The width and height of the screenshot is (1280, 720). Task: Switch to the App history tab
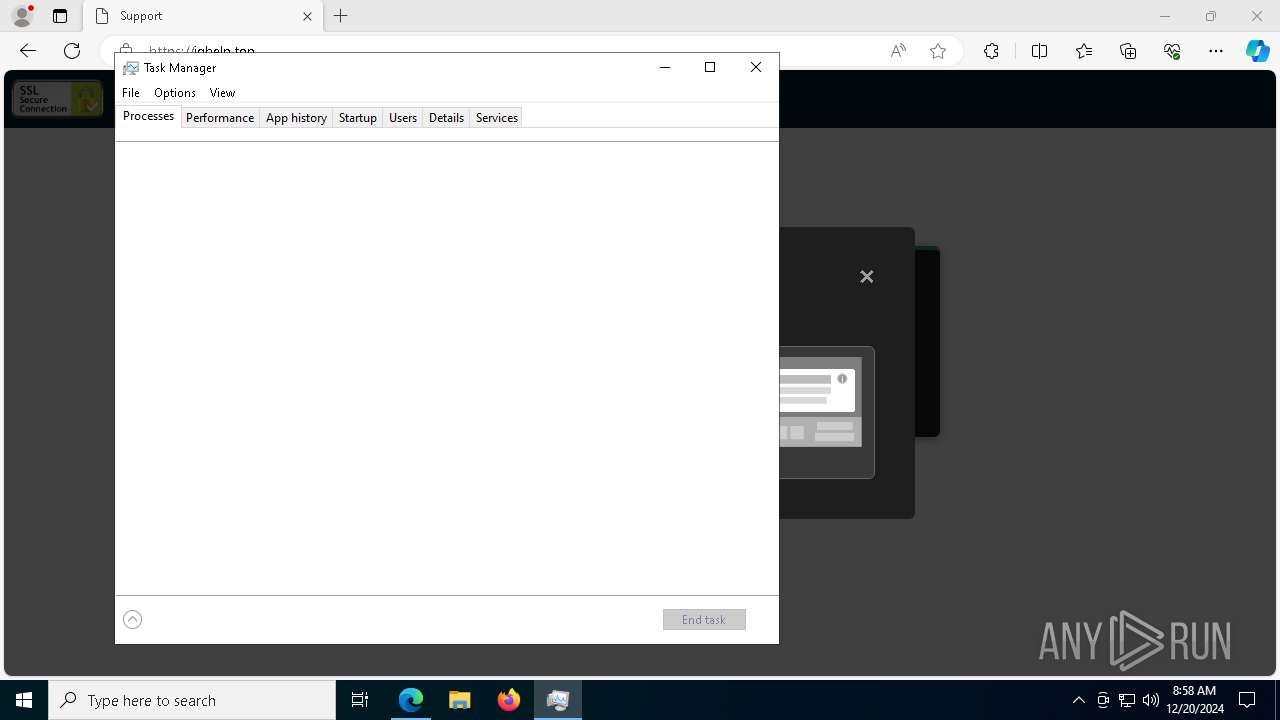click(296, 117)
